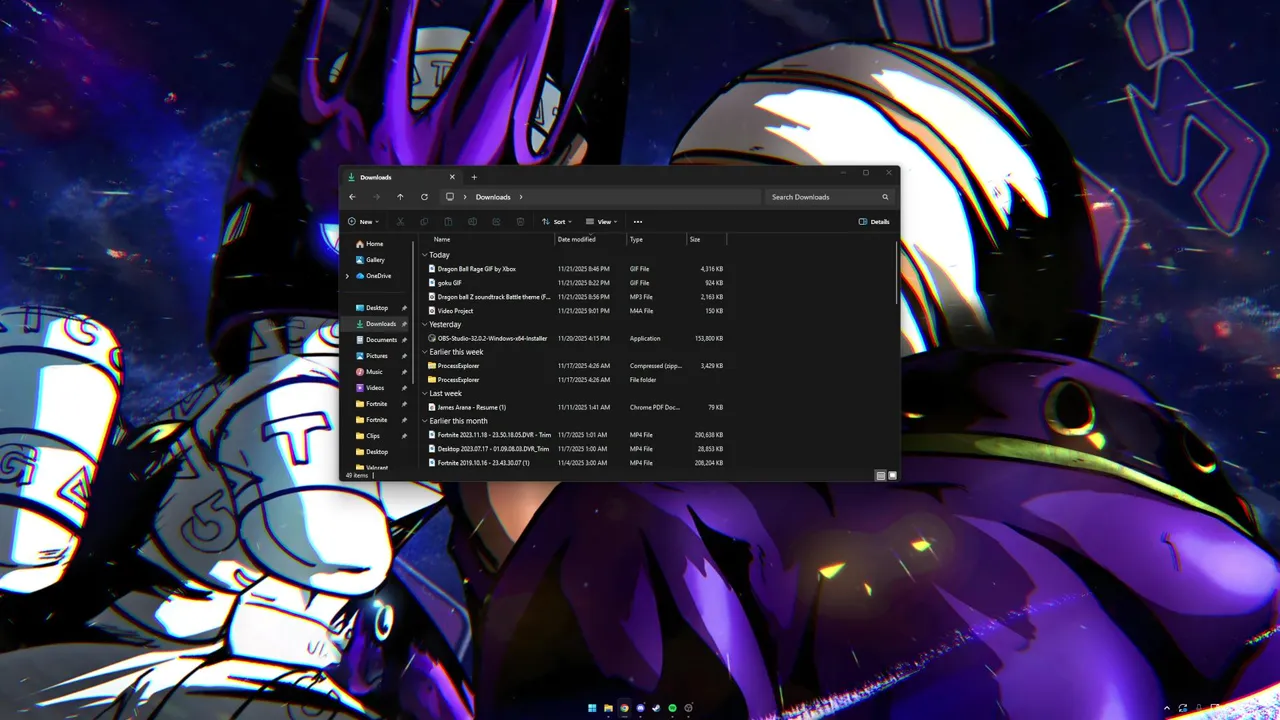Collapse the Earlier this week group

tap(425, 352)
